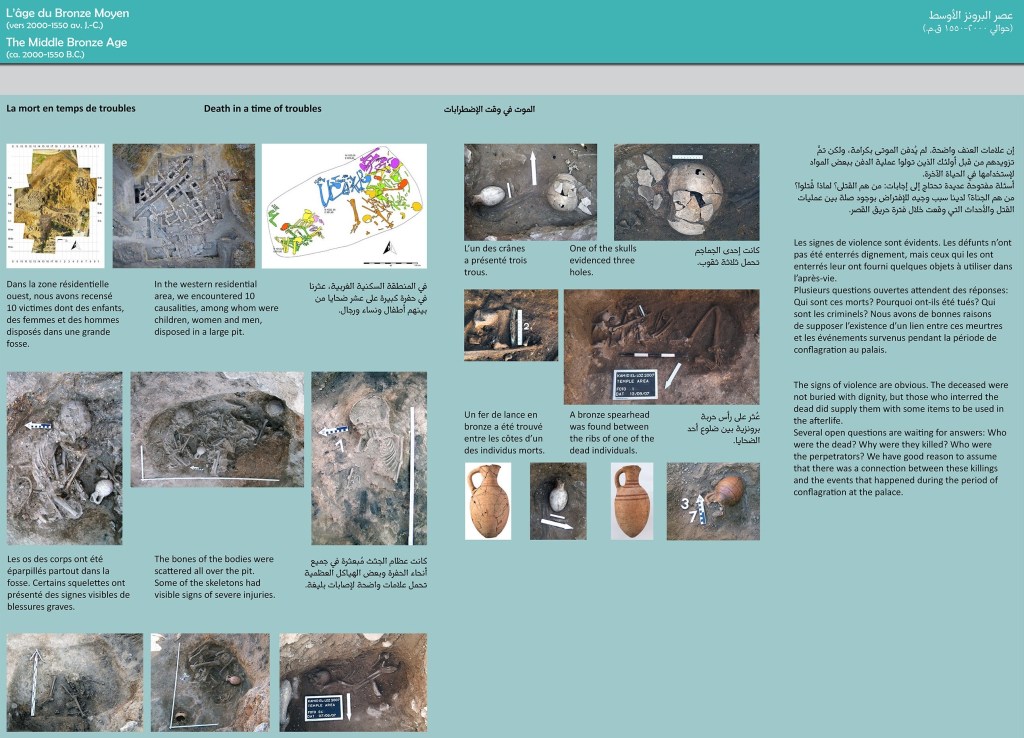The width and height of the screenshot is (1024, 738).
Task: Click the fragmented skull close-up photo
Action: [686, 191]
